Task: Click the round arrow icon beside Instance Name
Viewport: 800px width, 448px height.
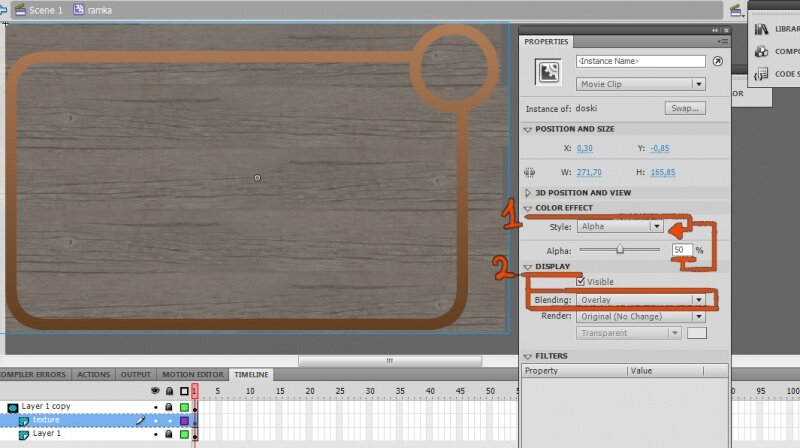Action: pos(717,61)
